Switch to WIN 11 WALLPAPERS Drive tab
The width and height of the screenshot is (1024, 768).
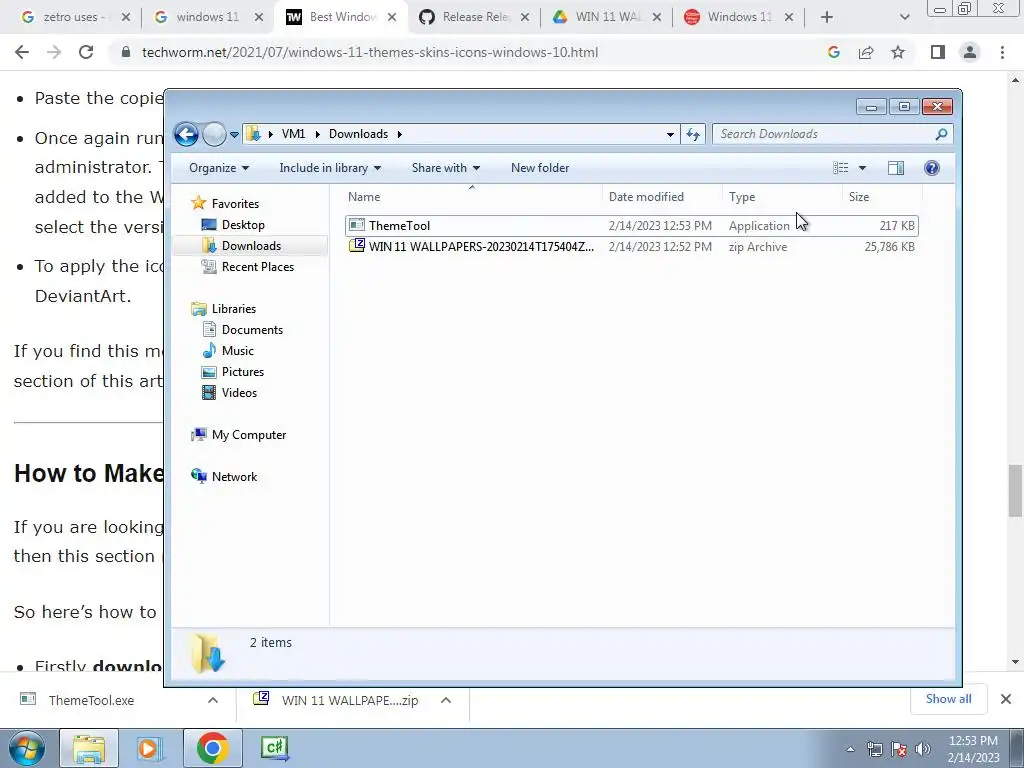[609, 17]
